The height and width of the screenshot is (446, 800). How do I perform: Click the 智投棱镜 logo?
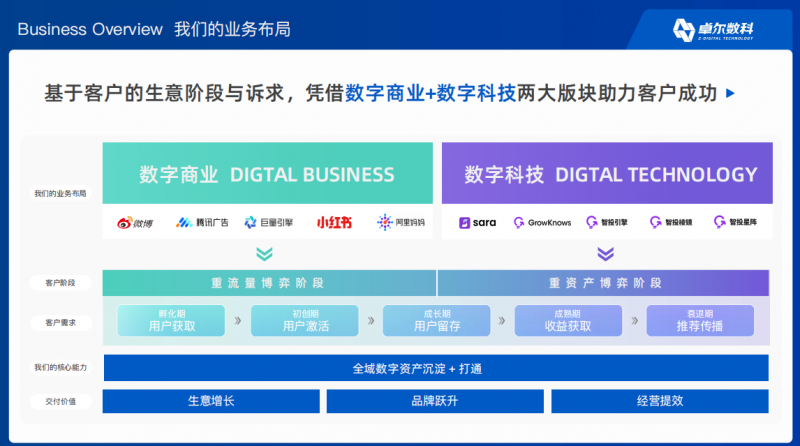671,222
